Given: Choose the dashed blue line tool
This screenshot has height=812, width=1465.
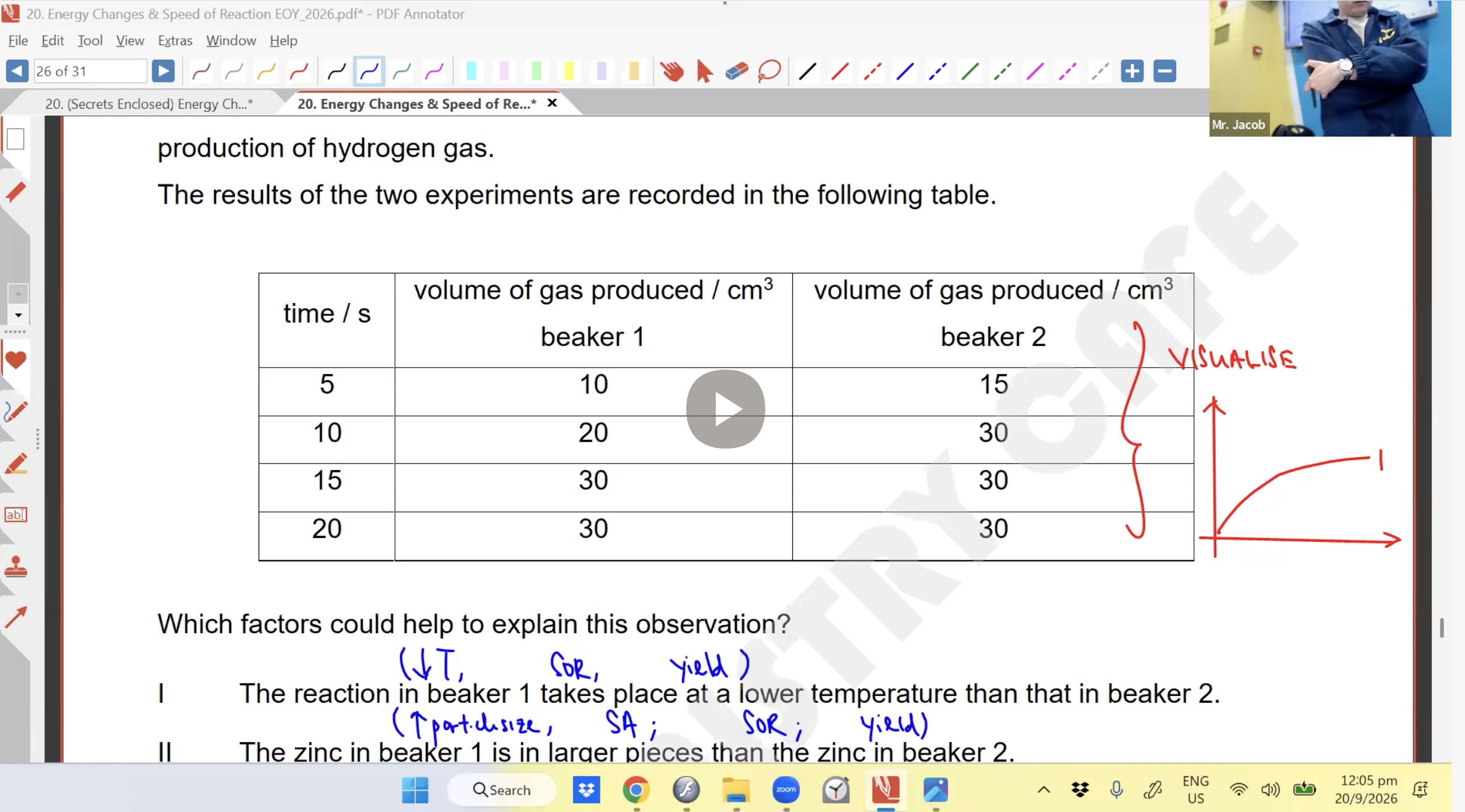Looking at the screenshot, I should point(937,72).
